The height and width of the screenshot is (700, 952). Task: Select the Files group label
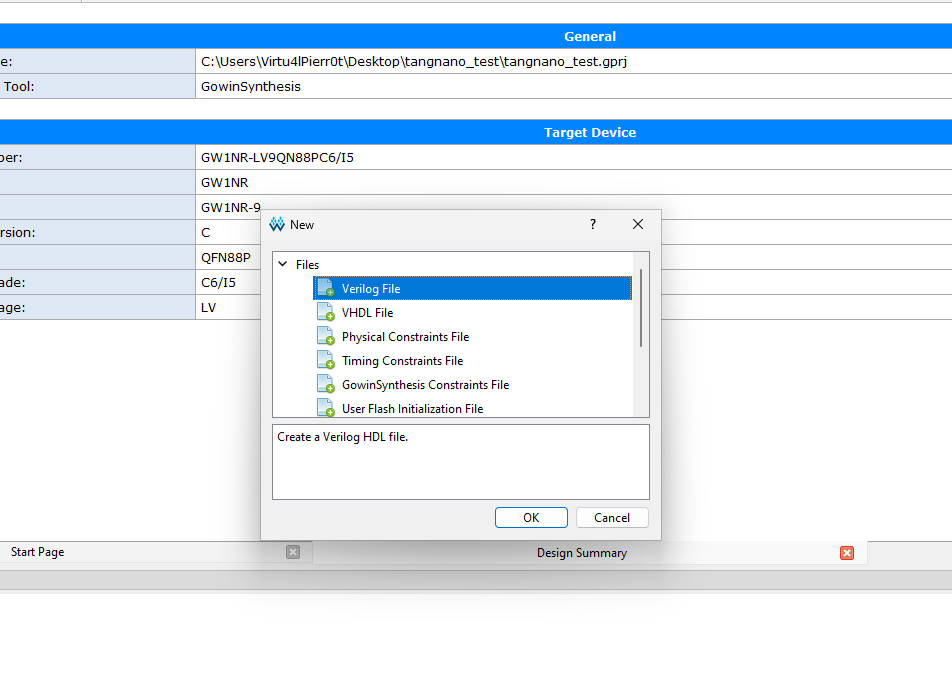[x=307, y=265]
